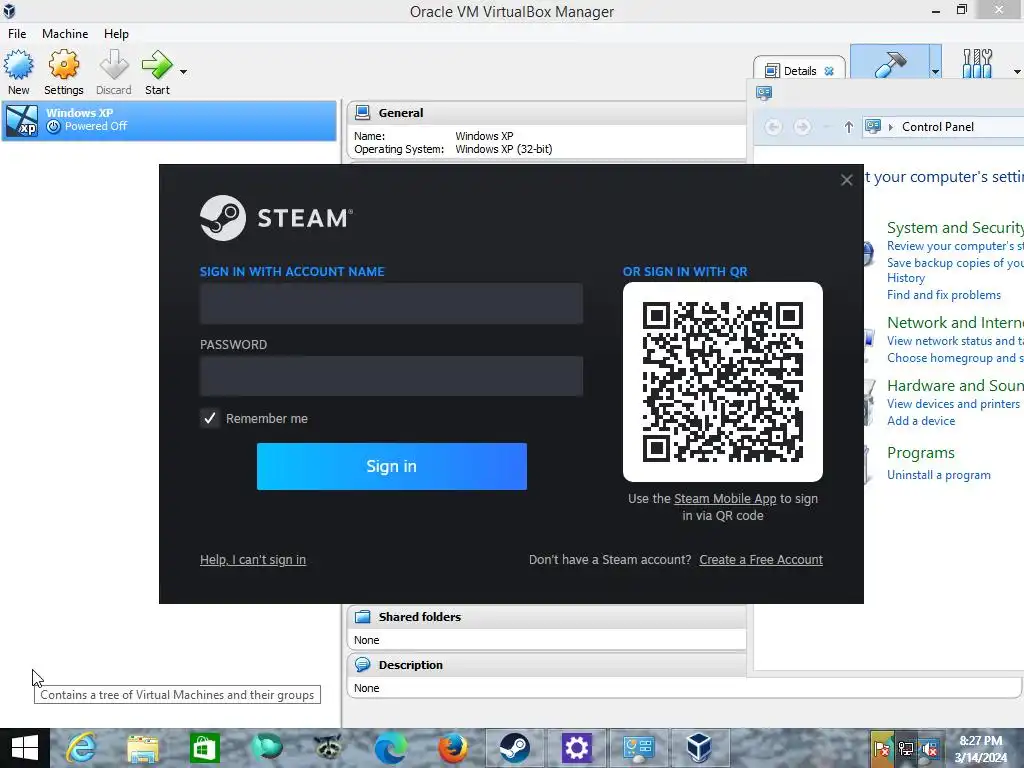Click the Control Panel taskbar icon
The height and width of the screenshot is (768, 1024).
coord(638,748)
